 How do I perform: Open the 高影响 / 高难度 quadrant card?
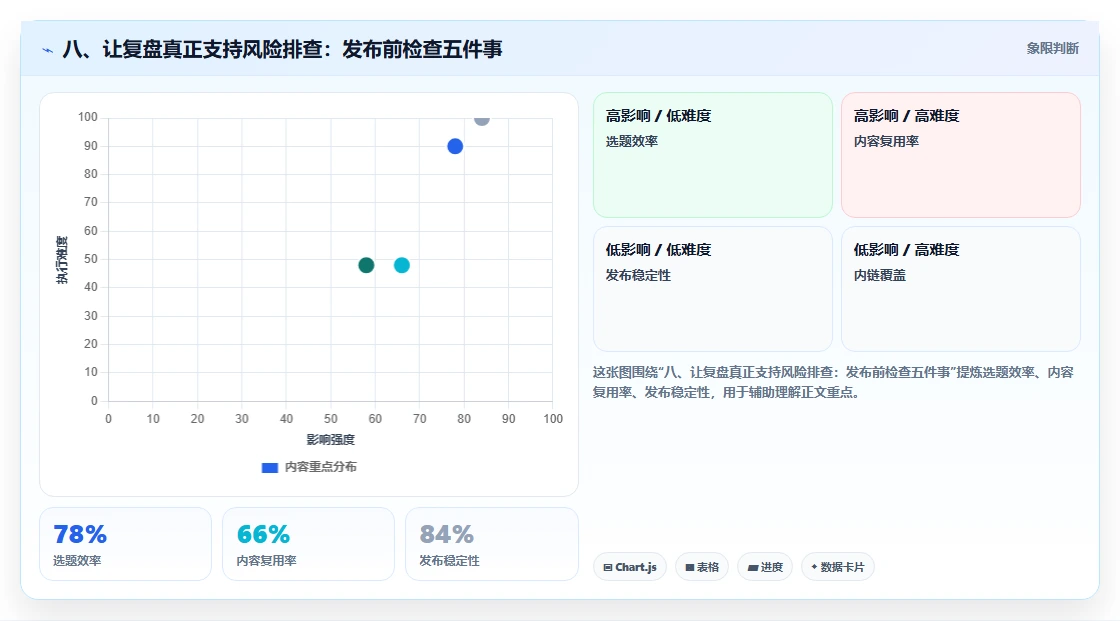pyautogui.click(x=961, y=154)
